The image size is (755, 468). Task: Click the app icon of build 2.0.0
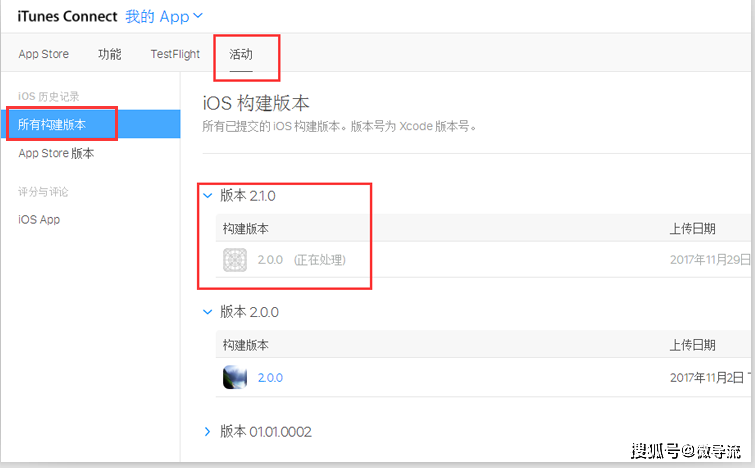[235, 377]
